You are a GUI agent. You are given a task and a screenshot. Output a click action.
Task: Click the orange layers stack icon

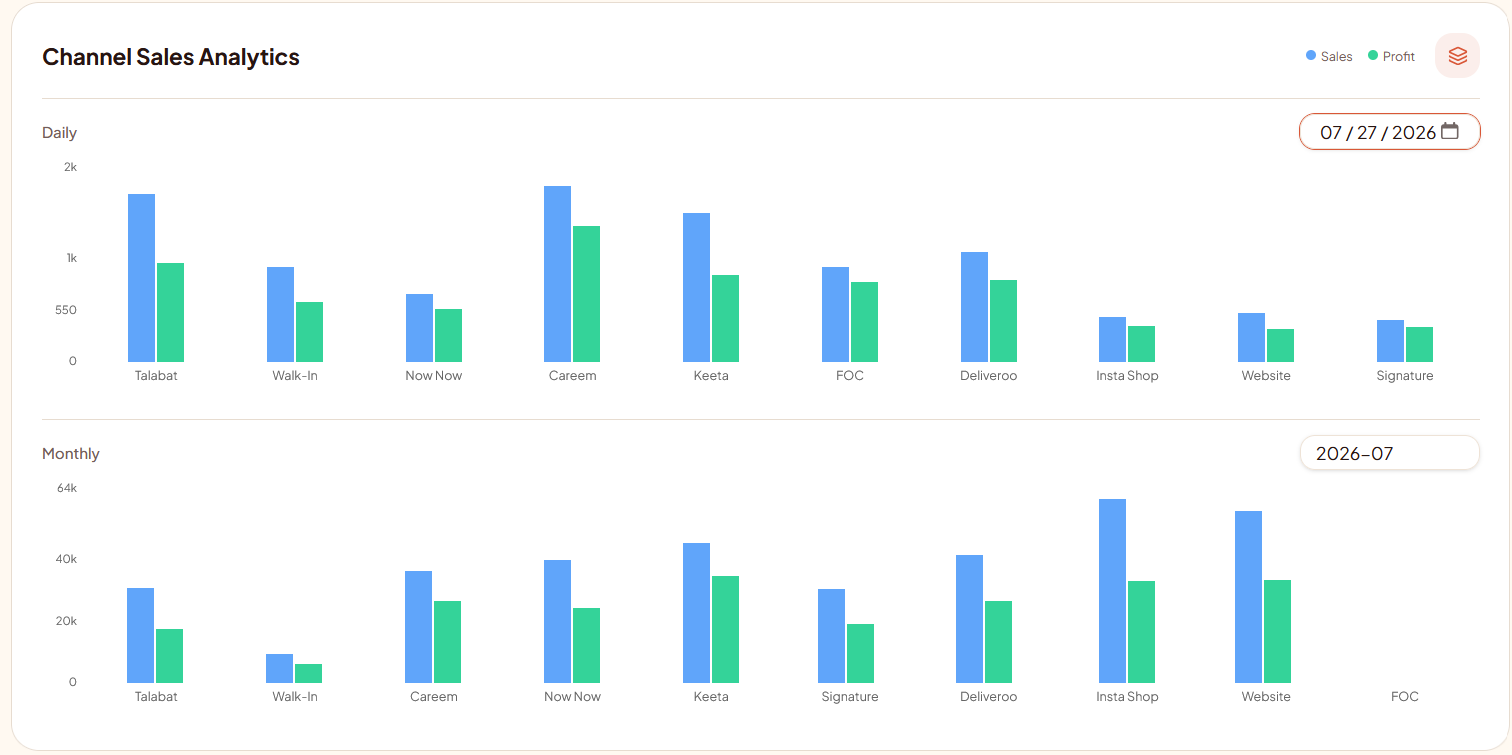1457,56
